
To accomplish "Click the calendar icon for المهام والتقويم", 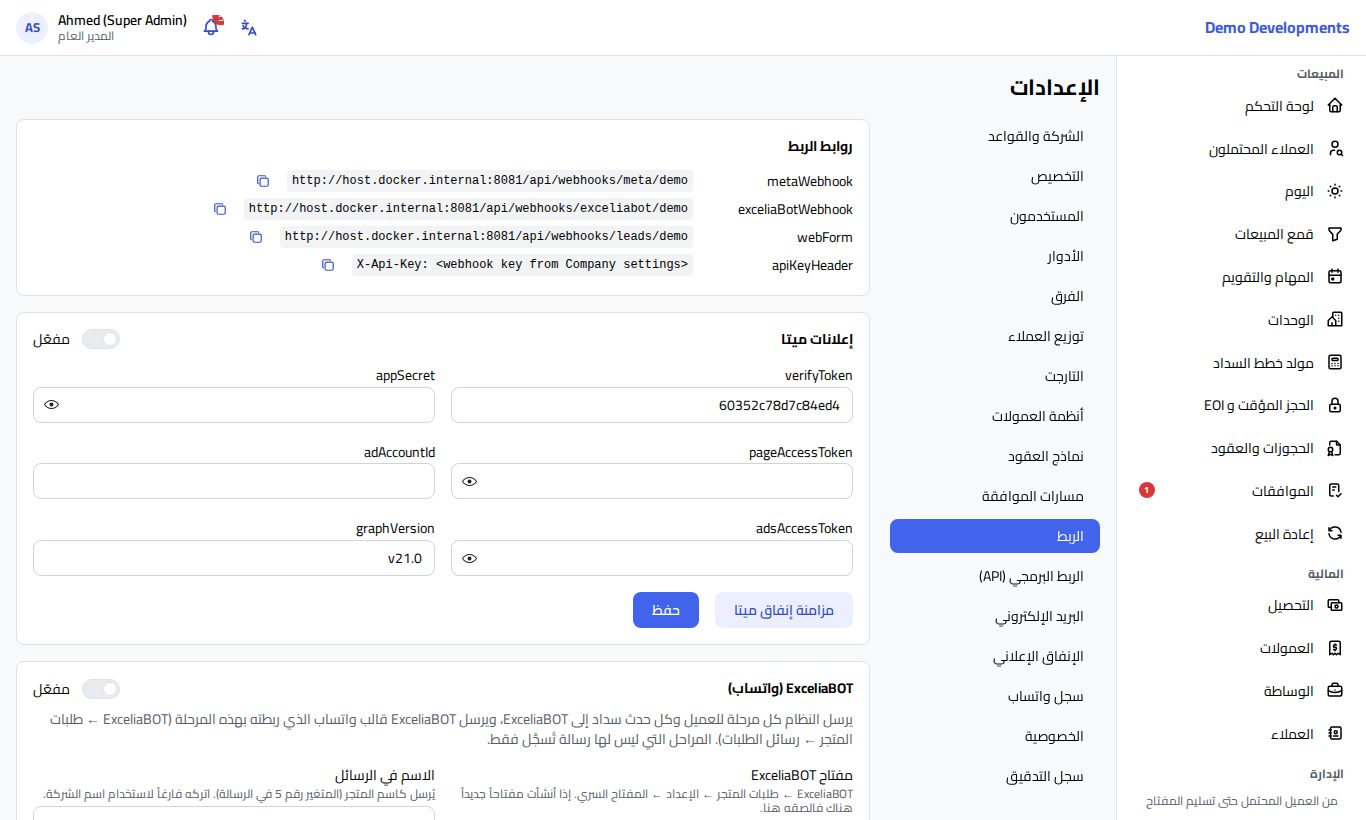I will coord(1334,277).
